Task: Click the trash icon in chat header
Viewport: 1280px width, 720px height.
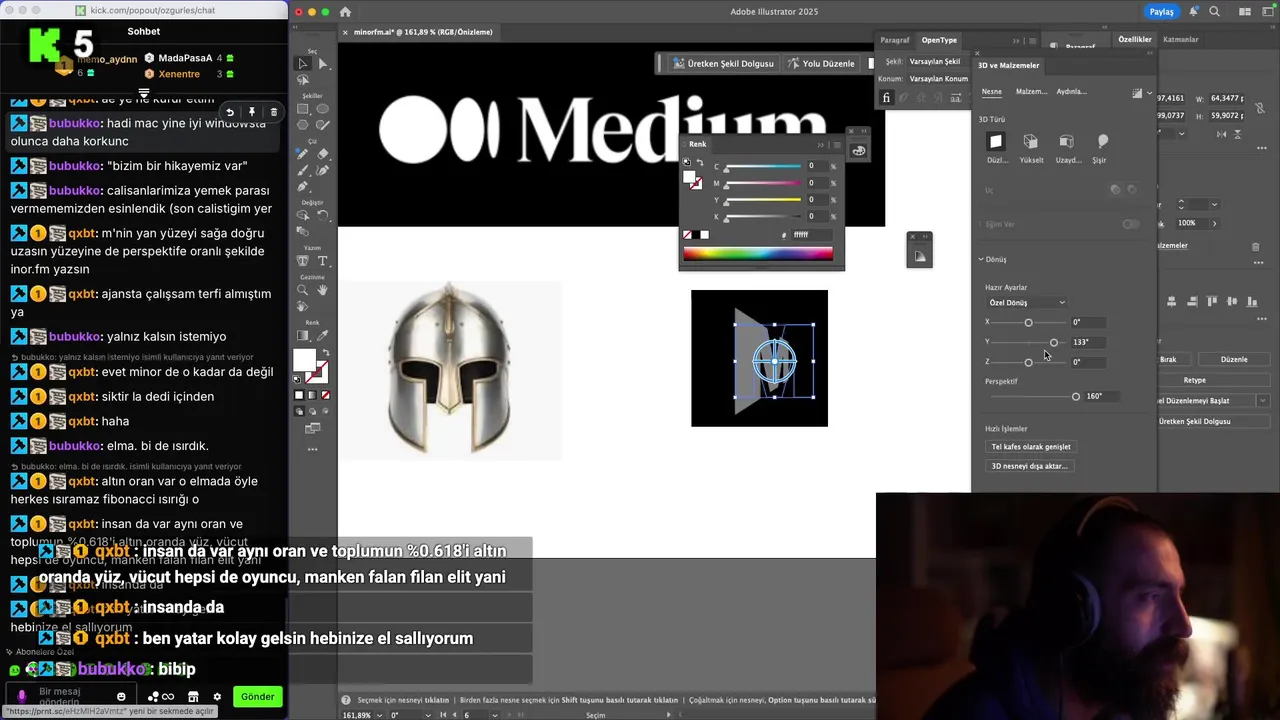Action: tap(273, 112)
